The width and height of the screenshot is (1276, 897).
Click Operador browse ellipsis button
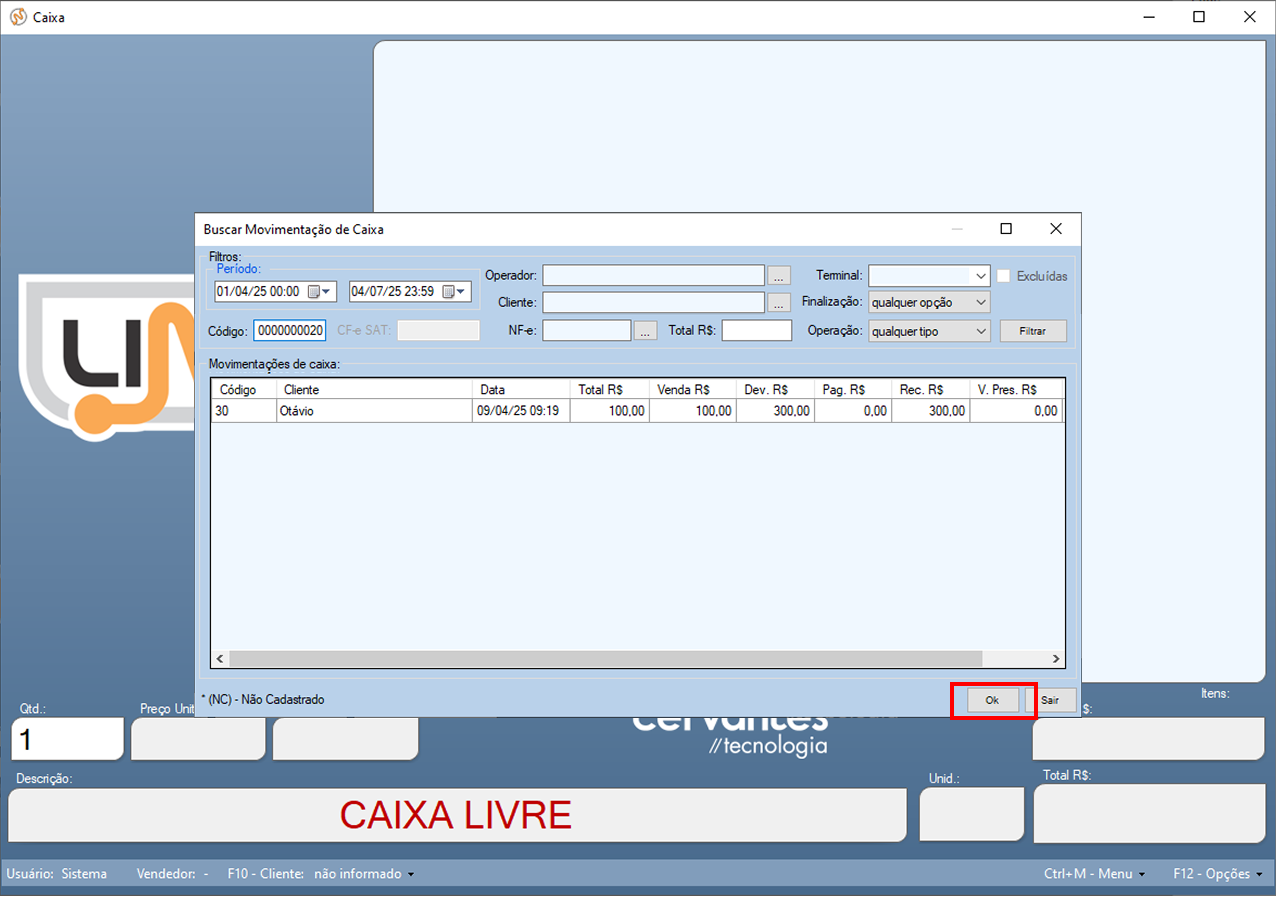pyautogui.click(x=779, y=276)
